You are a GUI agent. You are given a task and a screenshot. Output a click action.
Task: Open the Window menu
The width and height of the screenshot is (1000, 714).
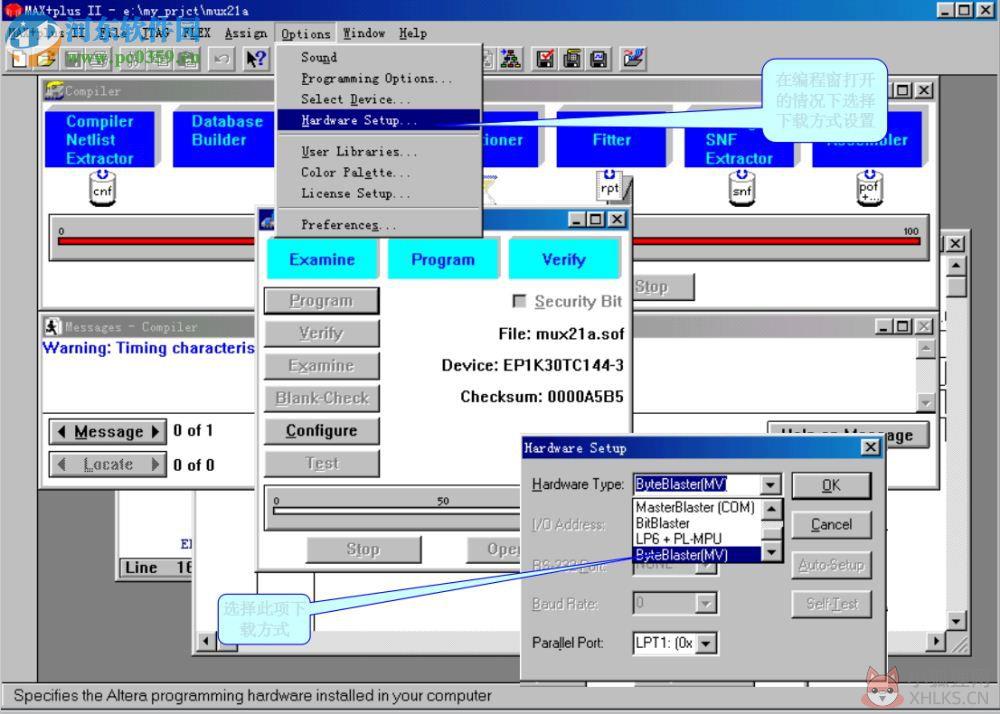point(364,33)
